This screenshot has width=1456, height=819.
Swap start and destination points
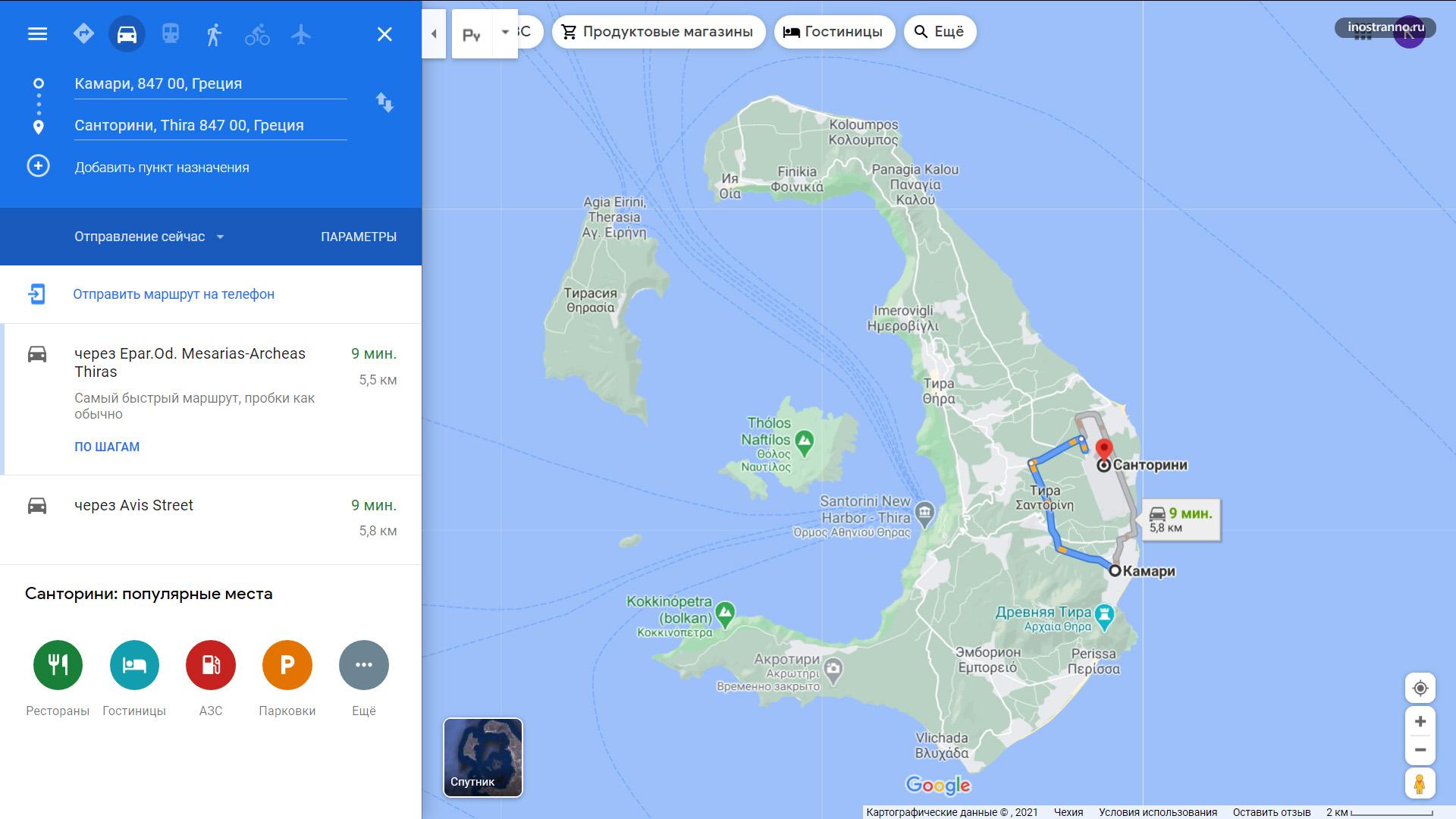(x=384, y=102)
